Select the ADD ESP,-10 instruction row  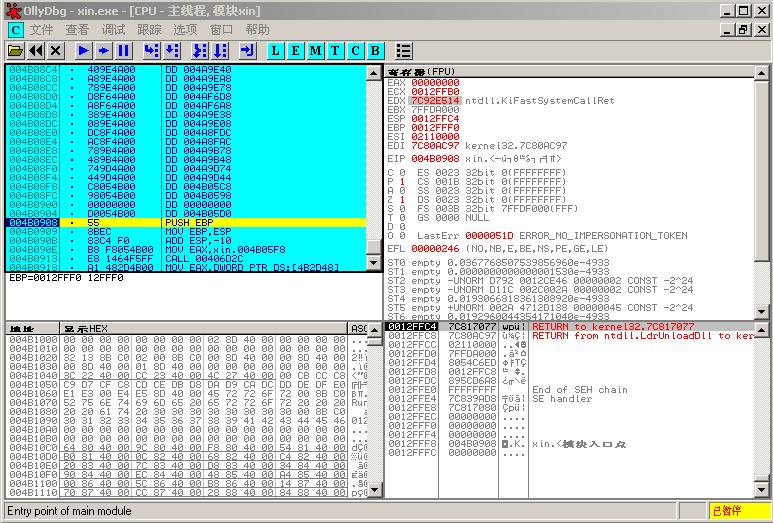click(x=186, y=241)
